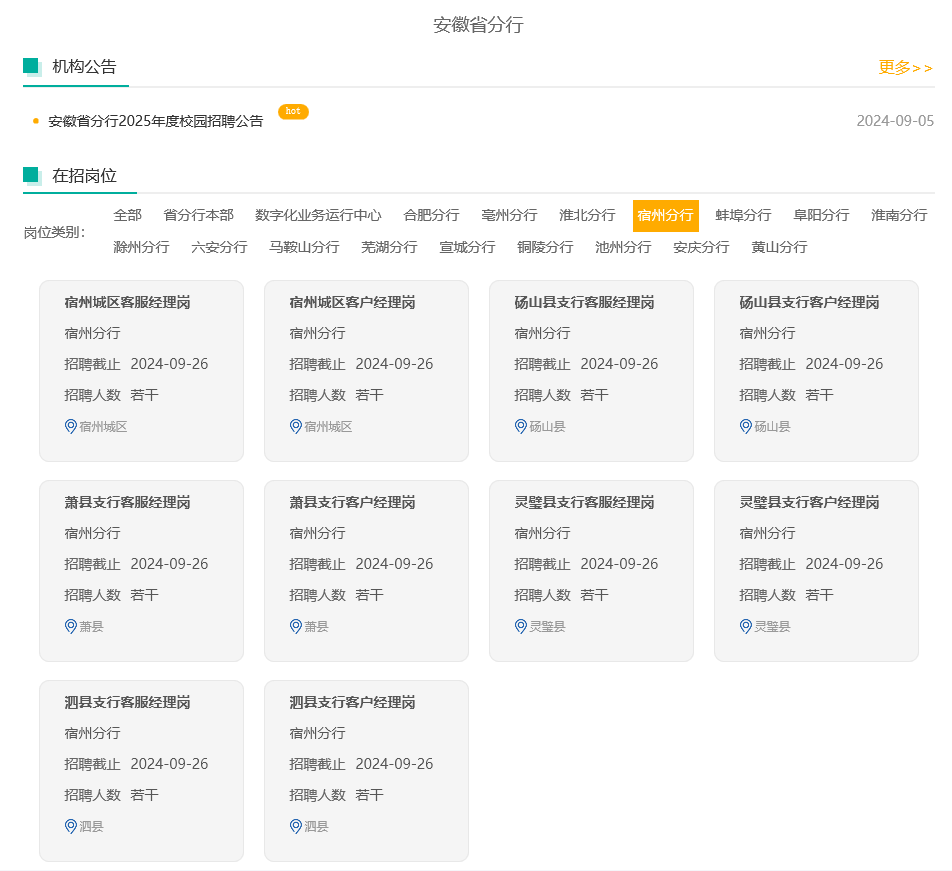This screenshot has height=871, width=952.
Task: Select the 合肥分行 tab
Action: pos(431,215)
